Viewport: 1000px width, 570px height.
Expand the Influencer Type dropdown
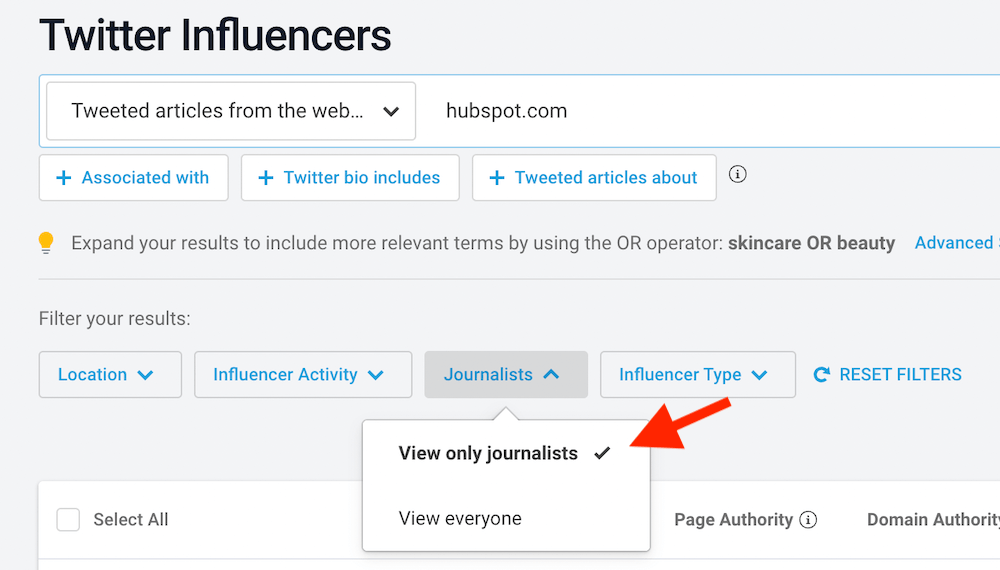pyautogui.click(x=697, y=375)
